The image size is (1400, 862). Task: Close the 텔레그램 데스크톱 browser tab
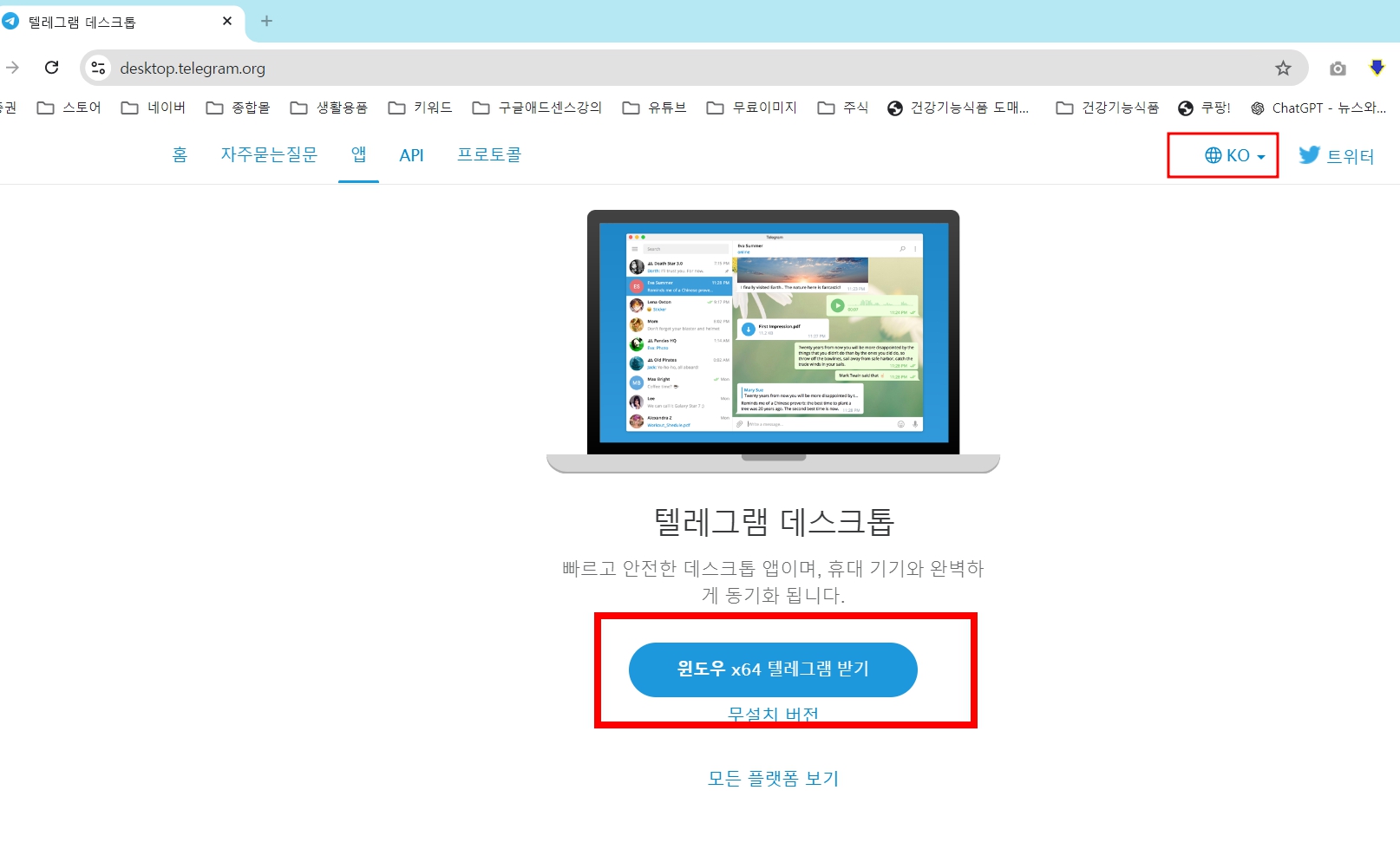[x=227, y=21]
